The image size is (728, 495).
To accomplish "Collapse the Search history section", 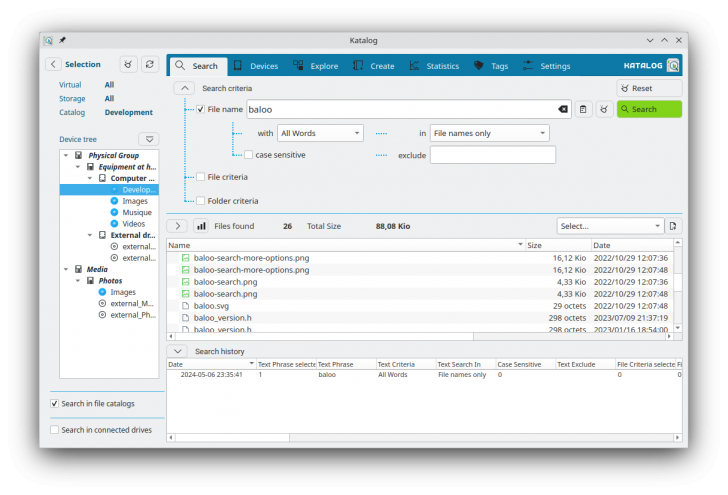I will pyautogui.click(x=177, y=351).
